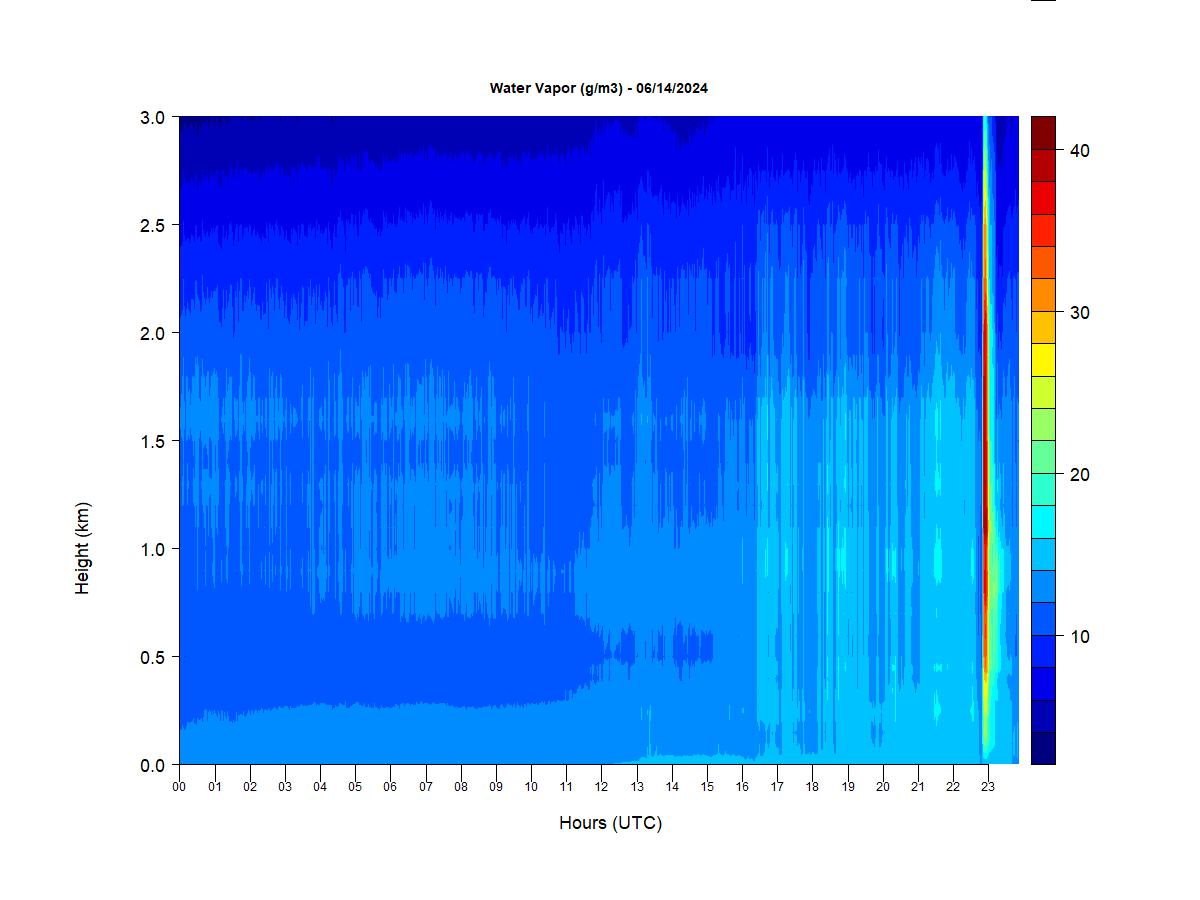Viewport: 1200px width, 900px height.
Task: Click the 'Height (km)' y-axis label
Action: point(82,548)
